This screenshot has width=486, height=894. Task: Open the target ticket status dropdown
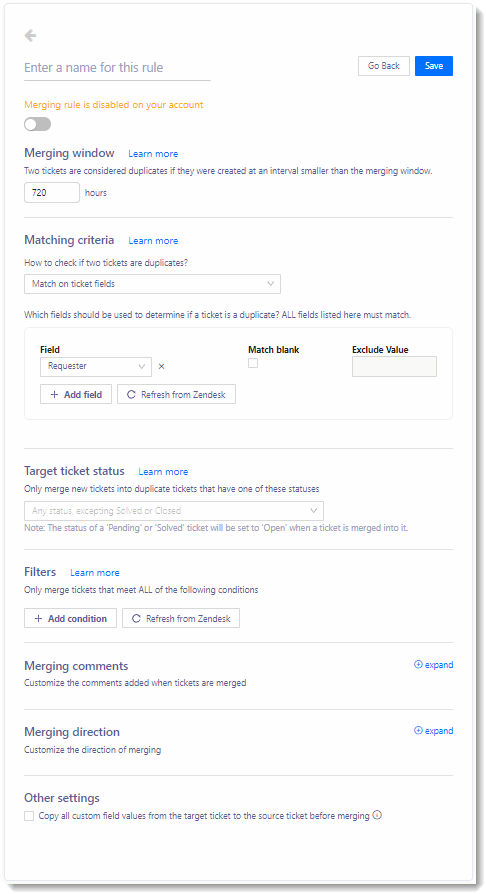point(174,511)
